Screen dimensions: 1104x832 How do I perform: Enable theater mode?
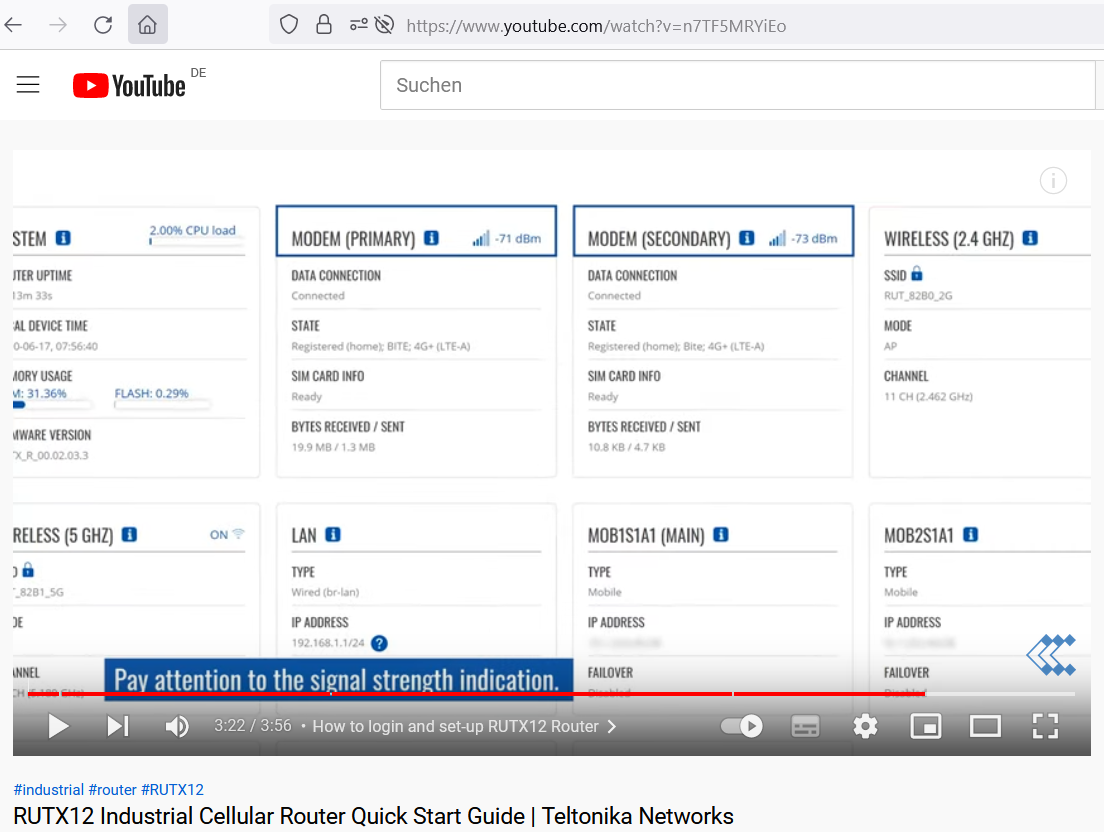click(x=985, y=726)
